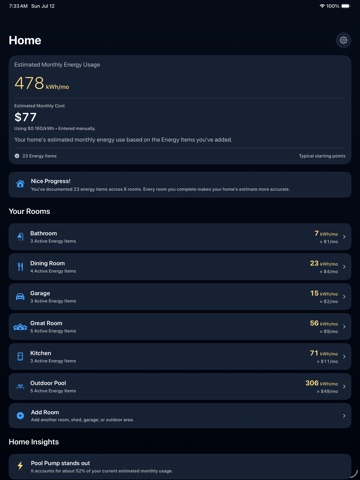This screenshot has height=480, width=360.
Task: Open settings with the gear icon
Action: coord(343,40)
